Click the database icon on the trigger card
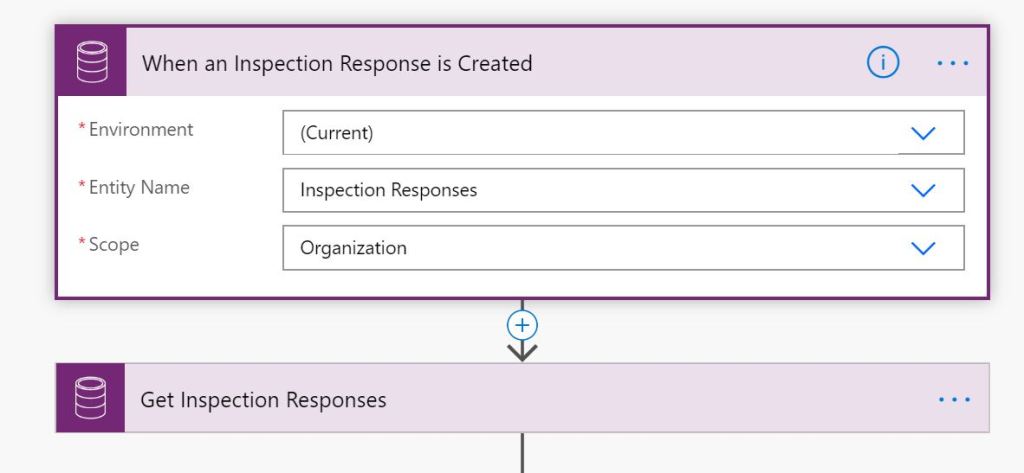1024x473 pixels. pos(91,62)
